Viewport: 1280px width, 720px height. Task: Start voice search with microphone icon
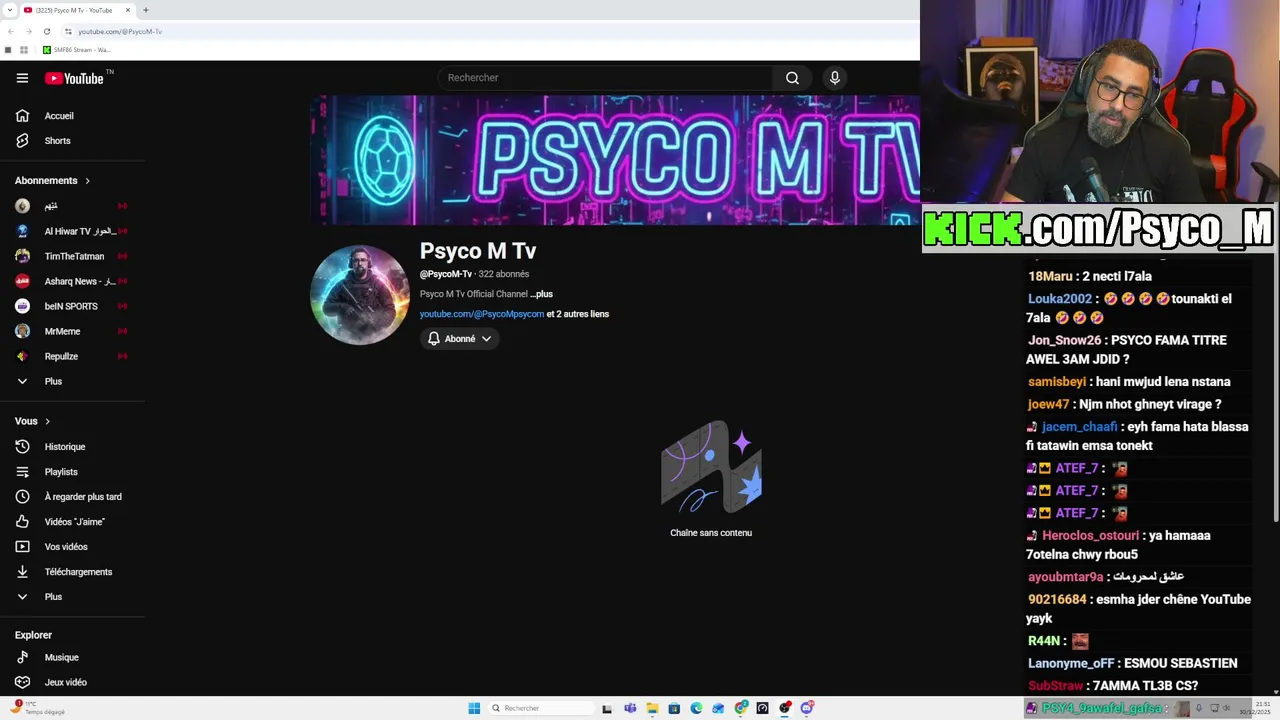tap(835, 78)
